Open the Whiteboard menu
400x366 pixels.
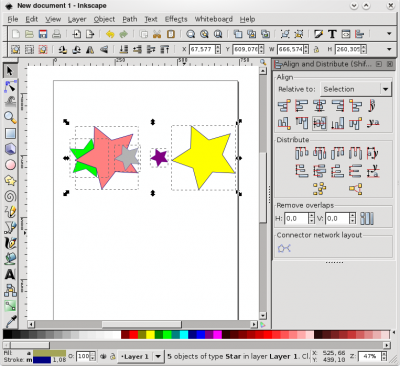[214, 19]
